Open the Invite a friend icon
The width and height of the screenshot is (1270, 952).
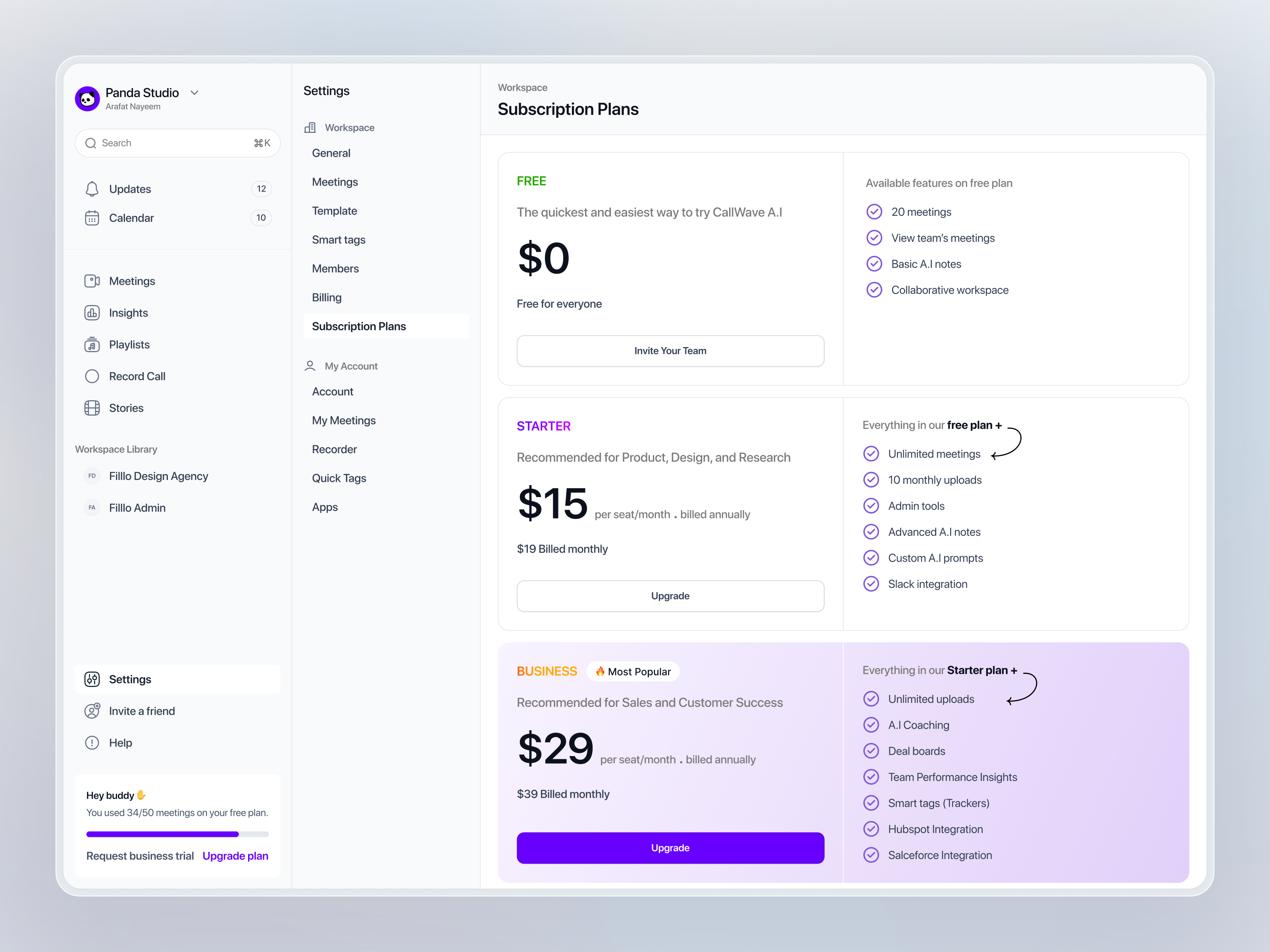[92, 710]
